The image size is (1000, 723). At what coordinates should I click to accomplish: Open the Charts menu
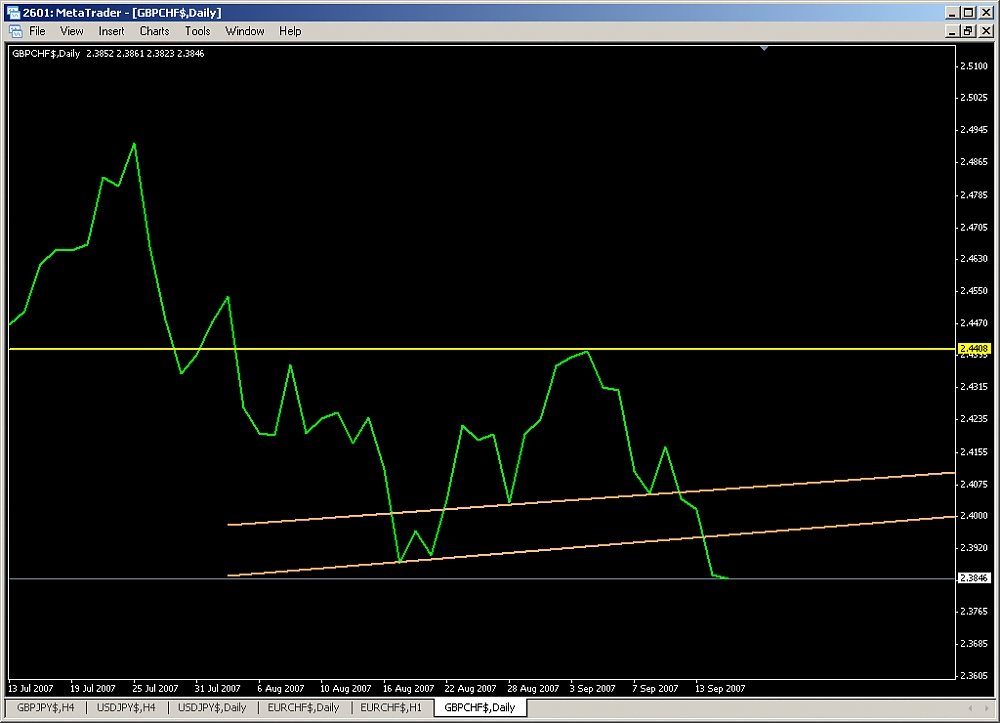tap(154, 31)
